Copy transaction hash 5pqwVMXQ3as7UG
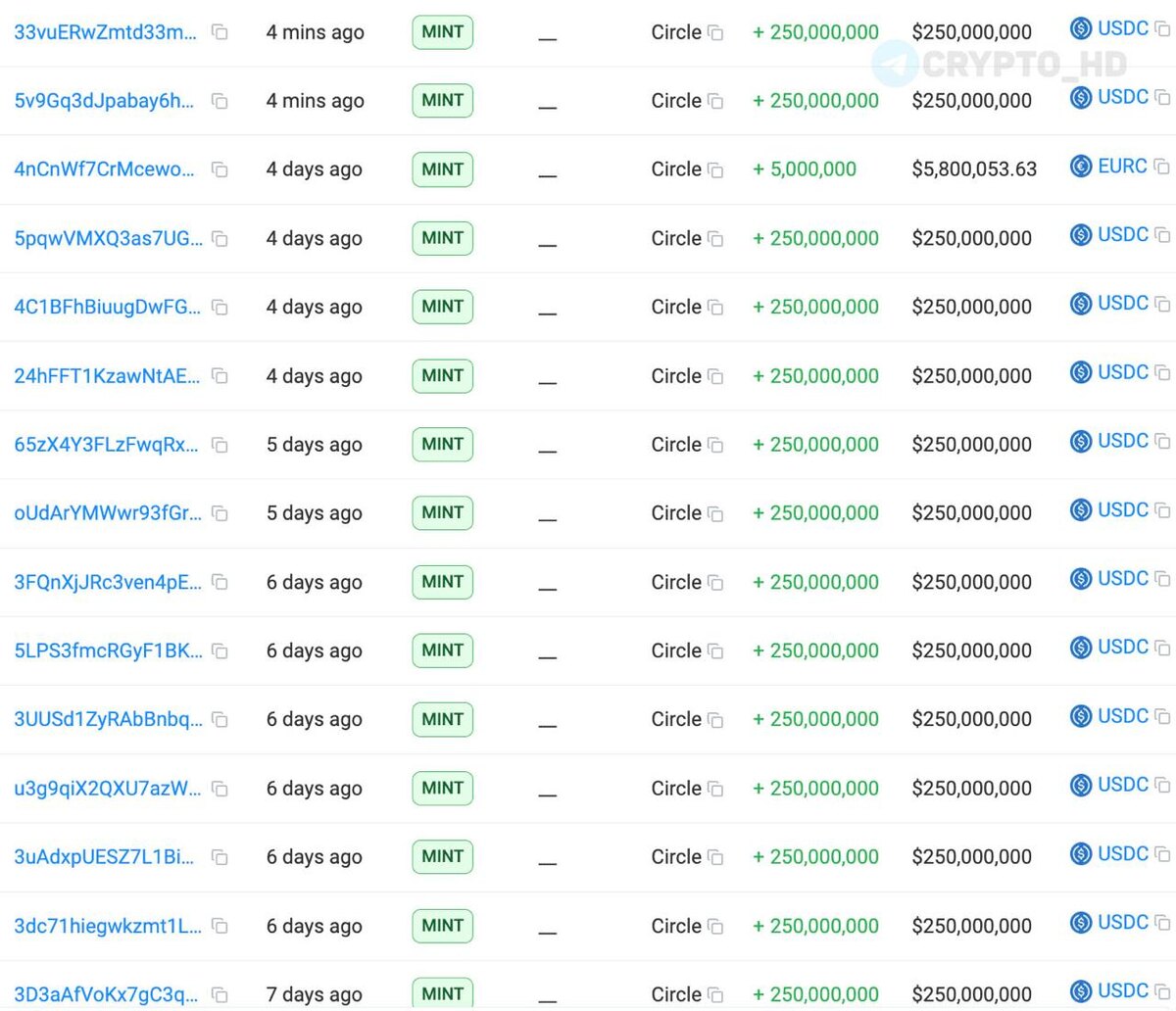Image resolution: width=1176 pixels, height=1011 pixels. [x=220, y=238]
